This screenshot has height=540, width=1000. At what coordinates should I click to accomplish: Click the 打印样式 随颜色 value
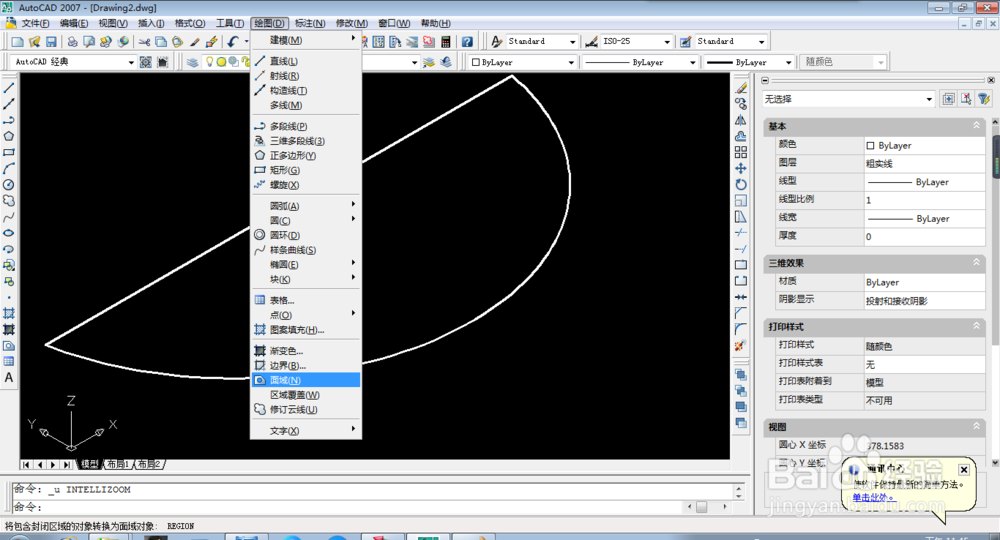coord(924,346)
